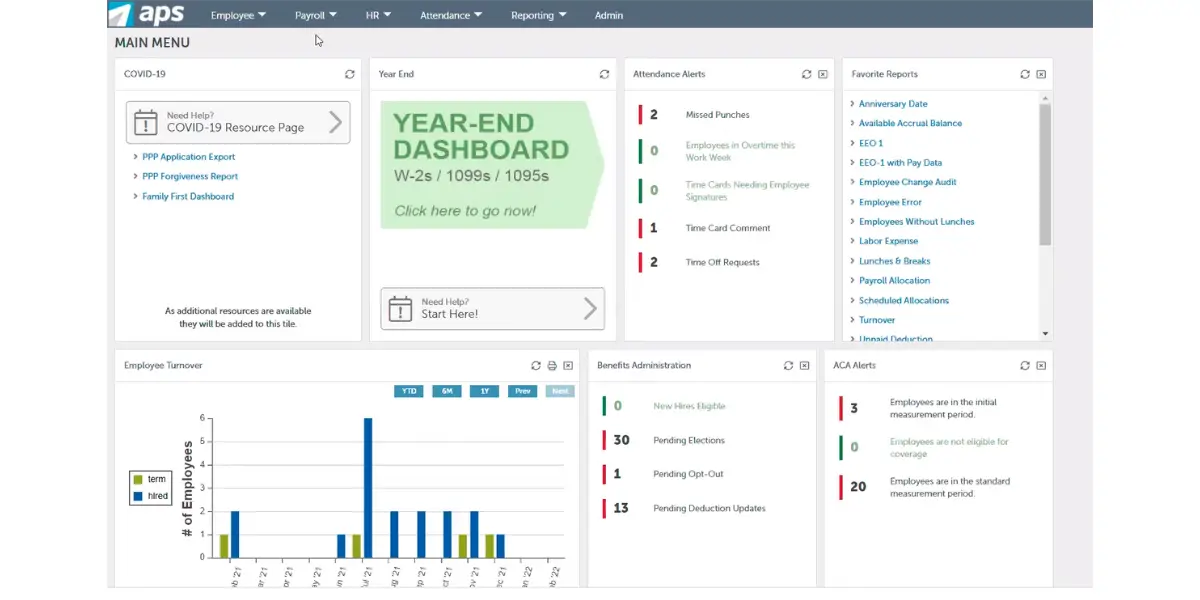Viewport: 1200px width, 600px height.
Task: Switch turnover chart to 6M range
Action: (447, 391)
